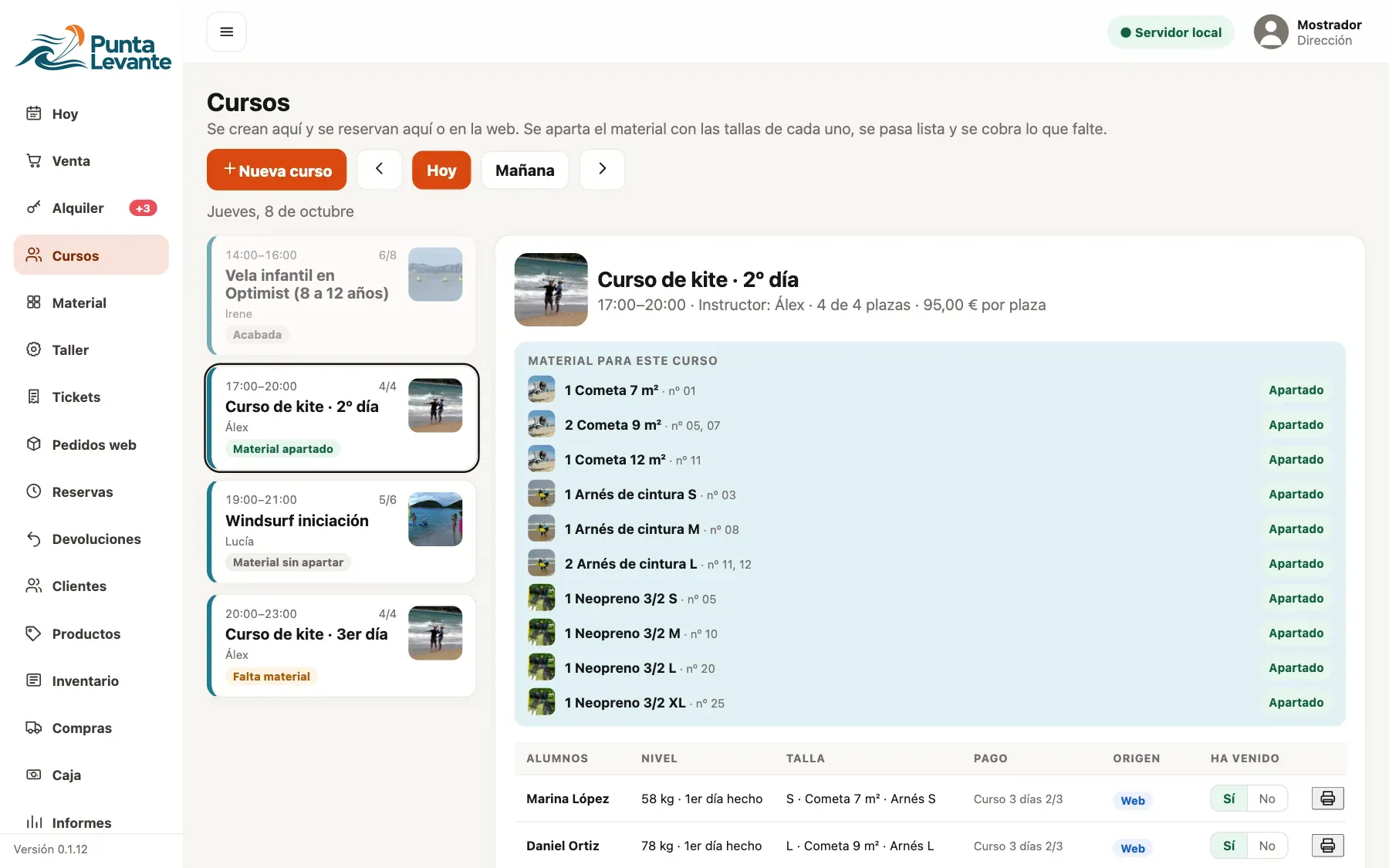Select the Alquiler +3 badge

[143, 208]
